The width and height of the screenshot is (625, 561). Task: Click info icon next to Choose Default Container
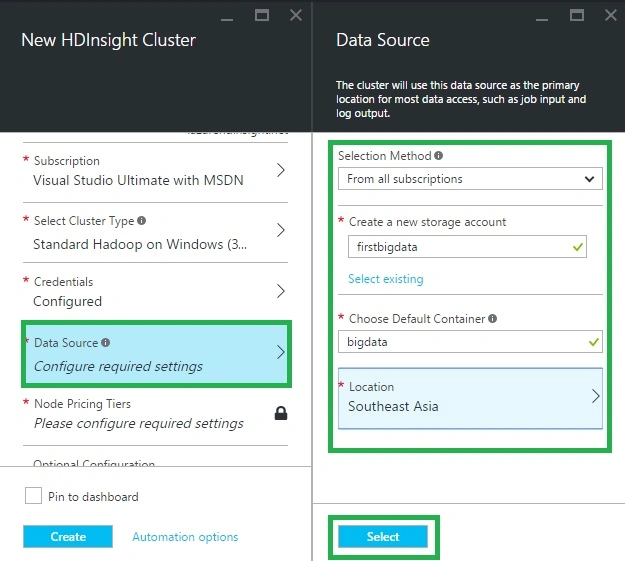(x=492, y=319)
